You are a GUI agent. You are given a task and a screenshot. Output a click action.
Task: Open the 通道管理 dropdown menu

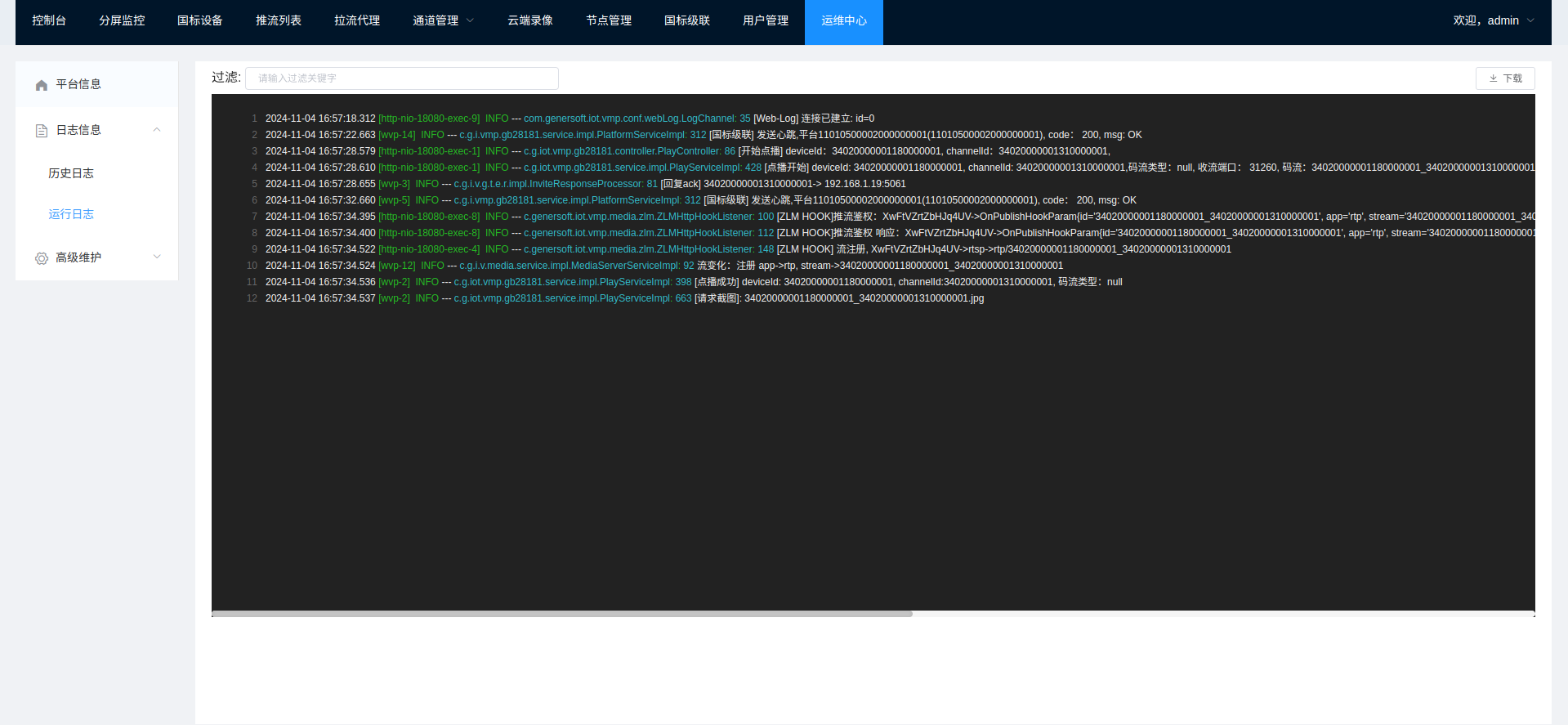coord(443,20)
